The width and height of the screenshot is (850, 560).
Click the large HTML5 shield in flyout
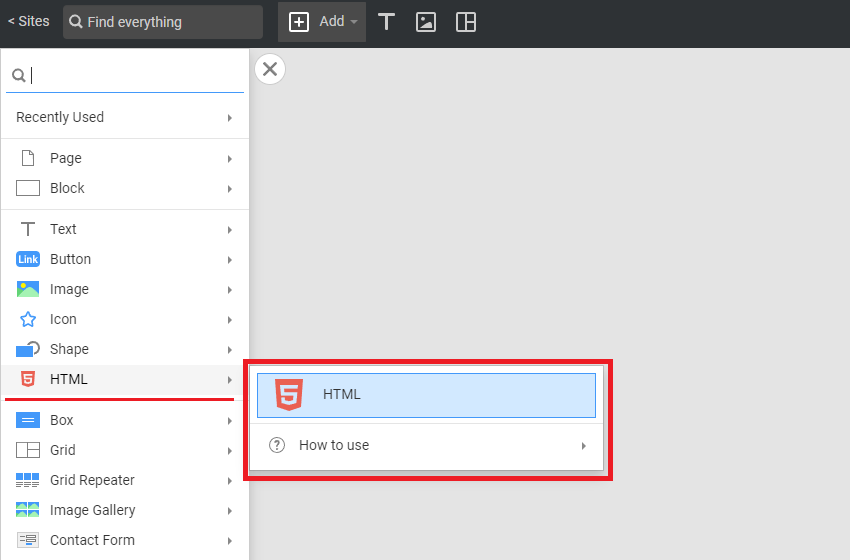(289, 395)
